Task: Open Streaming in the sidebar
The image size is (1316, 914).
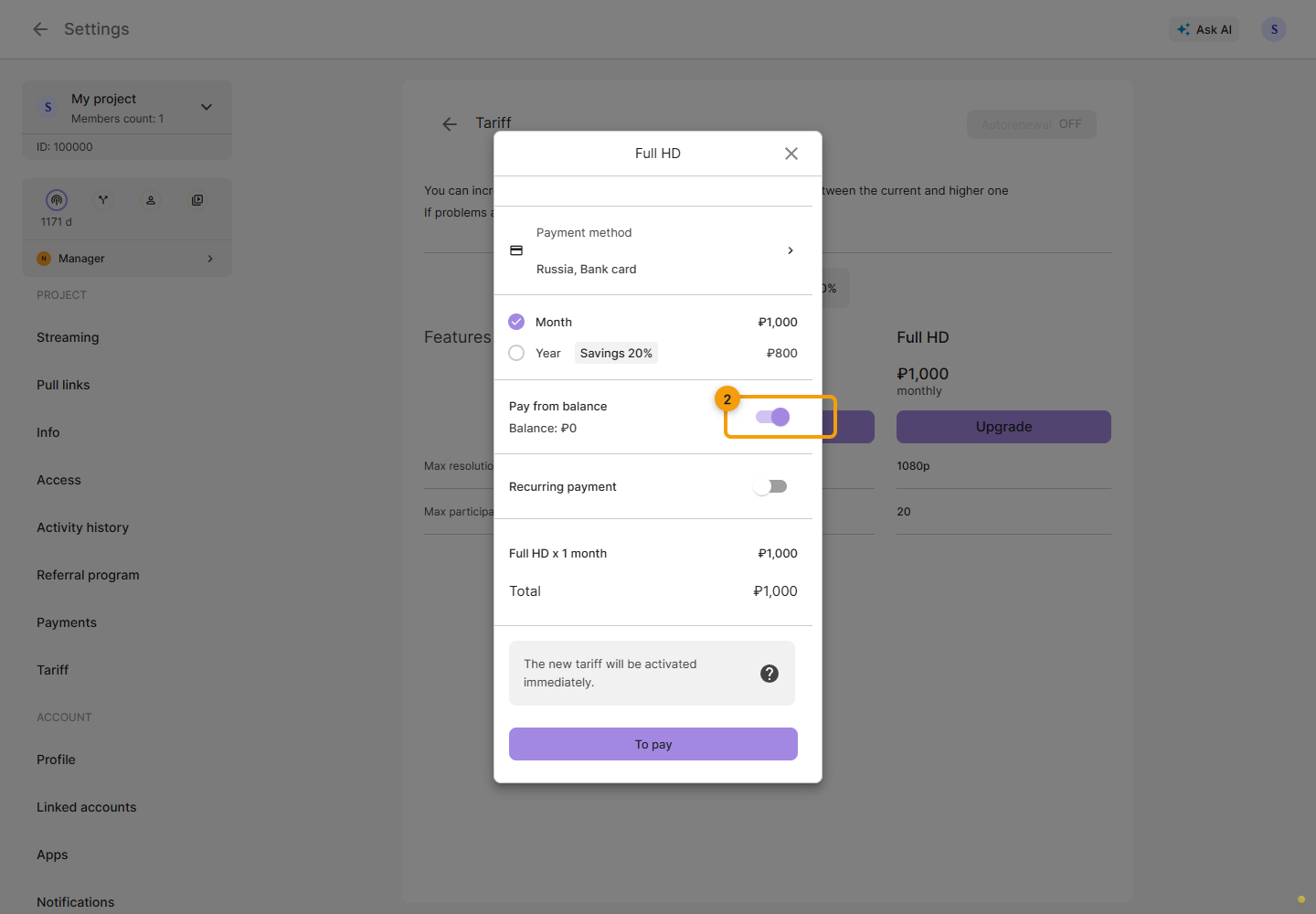Action: coord(68,337)
